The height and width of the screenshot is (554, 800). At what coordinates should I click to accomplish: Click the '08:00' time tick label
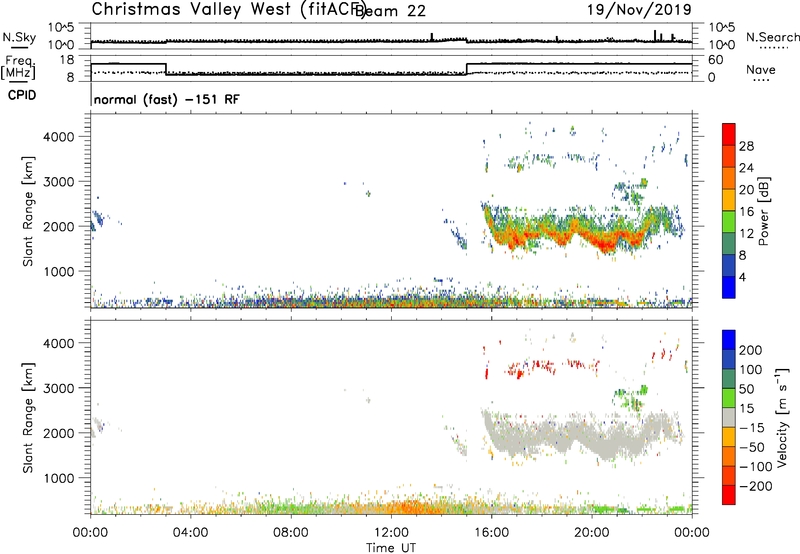(x=290, y=533)
